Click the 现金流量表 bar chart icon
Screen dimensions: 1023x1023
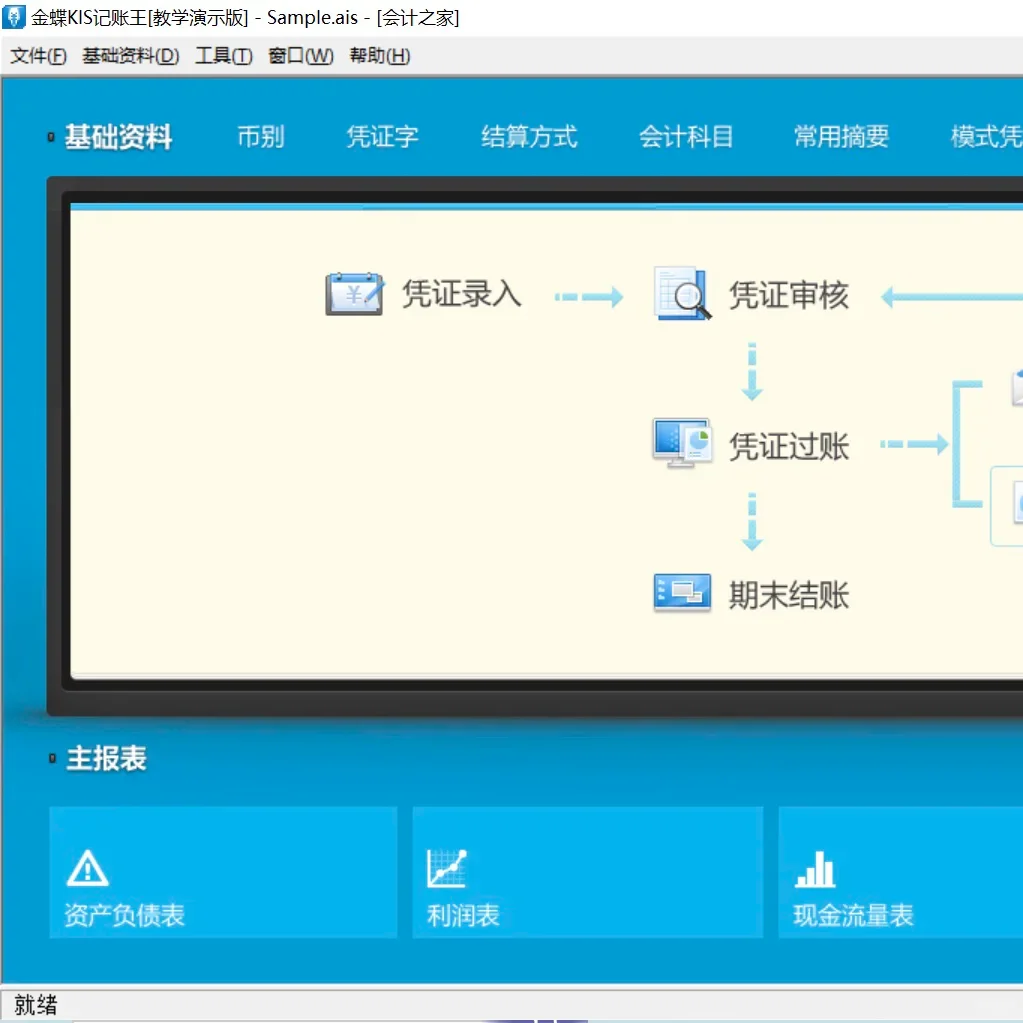point(816,870)
